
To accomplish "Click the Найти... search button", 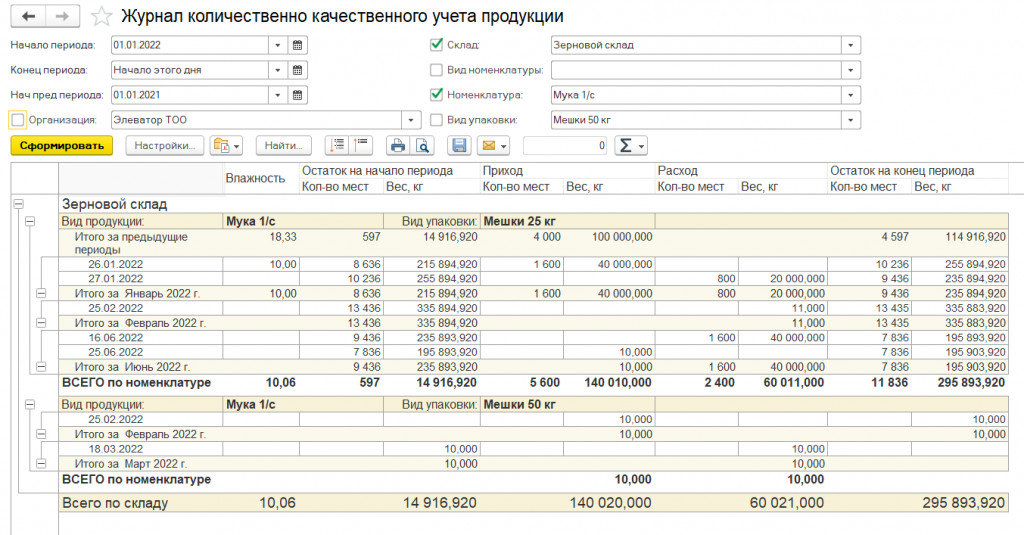I will 284,145.
